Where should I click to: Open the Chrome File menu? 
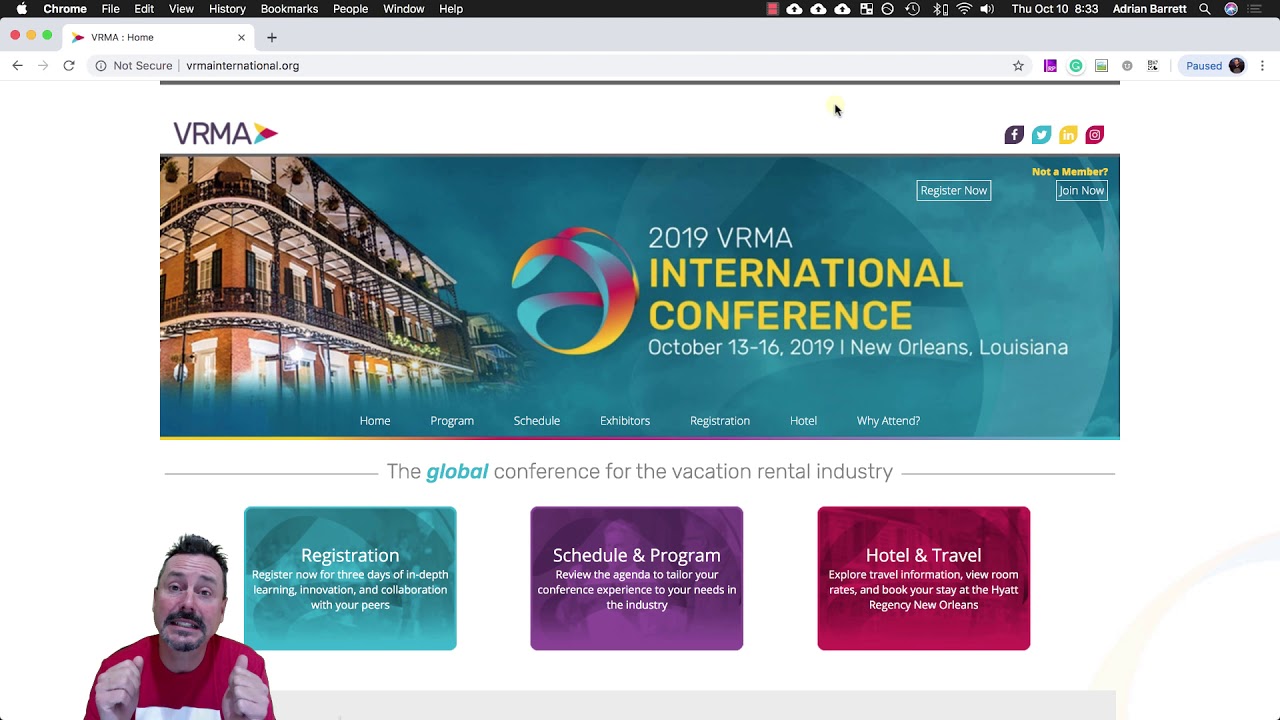coord(110,9)
